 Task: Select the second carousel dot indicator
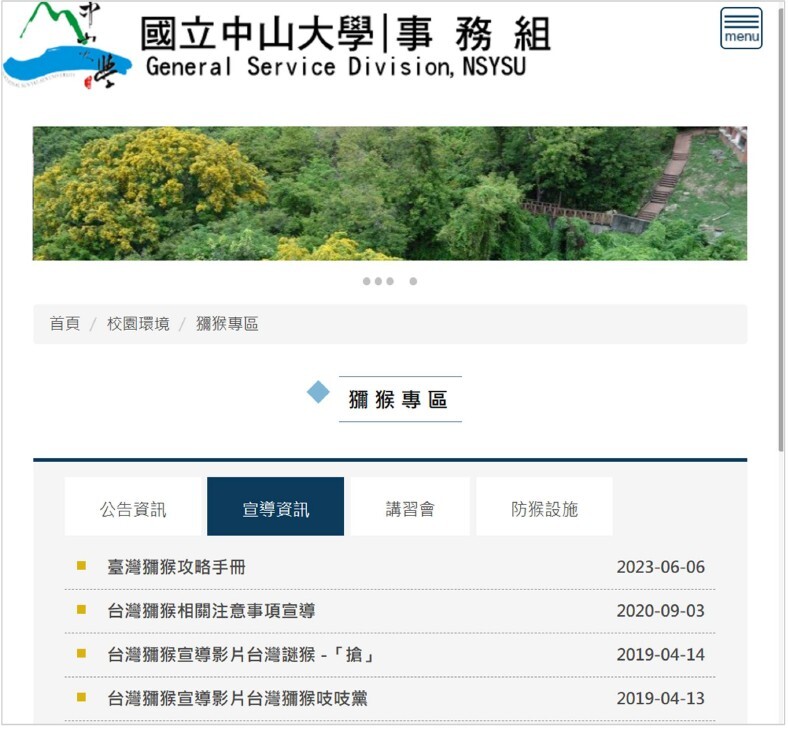[x=378, y=281]
